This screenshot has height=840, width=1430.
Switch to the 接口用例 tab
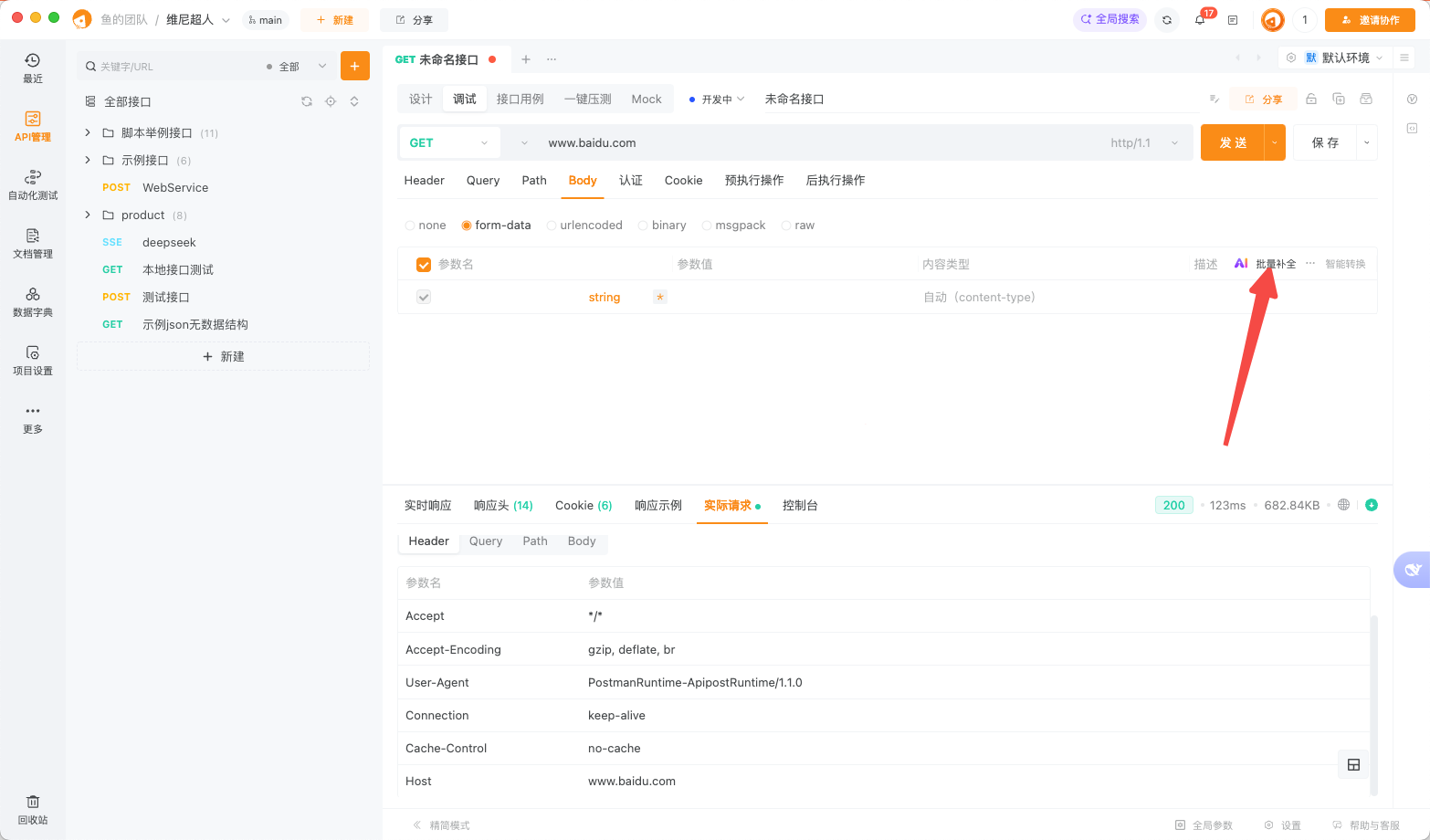520,99
